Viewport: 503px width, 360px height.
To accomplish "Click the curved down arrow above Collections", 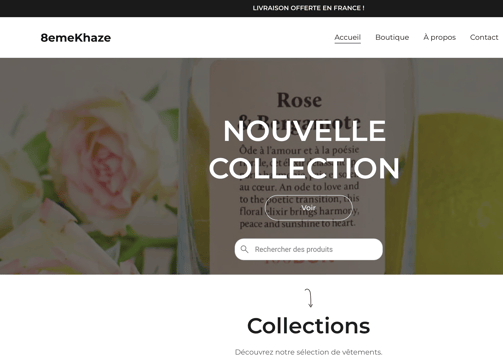I will (x=309, y=298).
